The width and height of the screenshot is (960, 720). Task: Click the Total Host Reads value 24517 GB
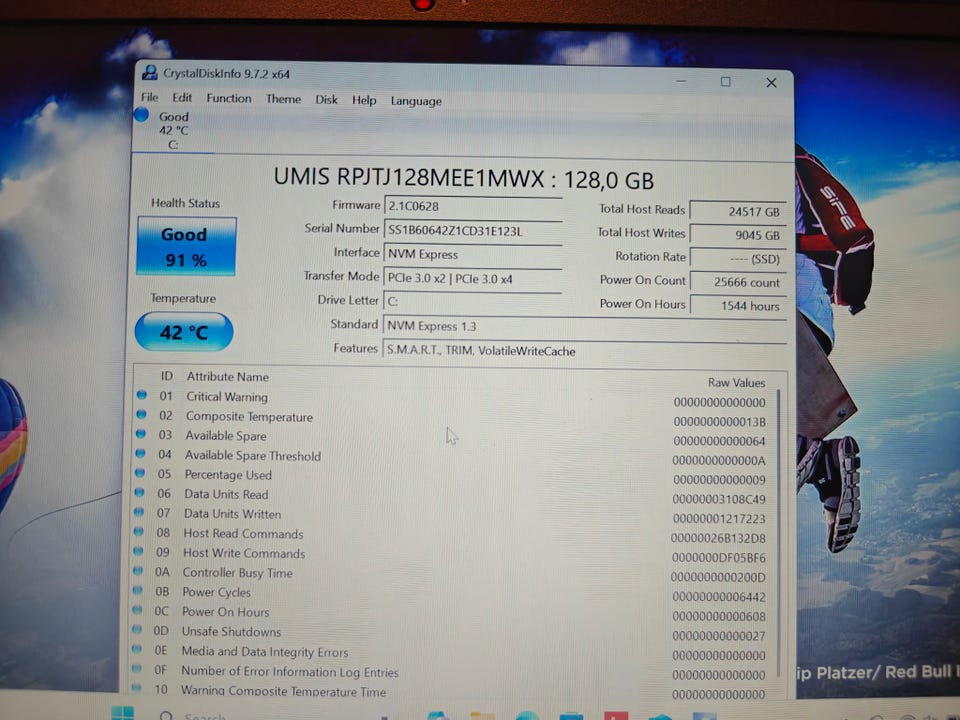click(x=738, y=211)
